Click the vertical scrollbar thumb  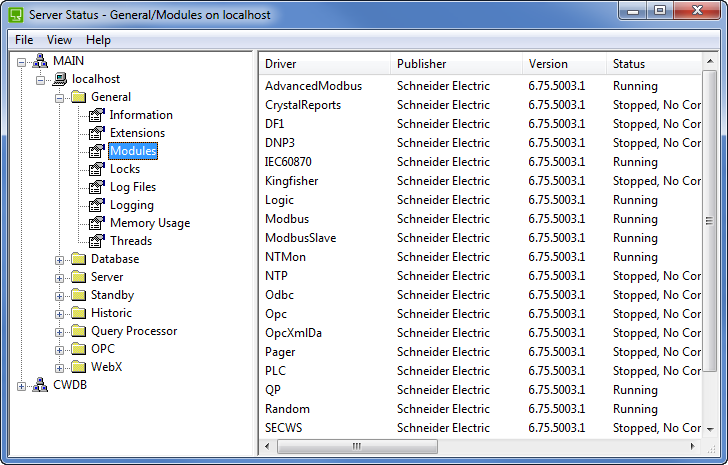(x=710, y=221)
